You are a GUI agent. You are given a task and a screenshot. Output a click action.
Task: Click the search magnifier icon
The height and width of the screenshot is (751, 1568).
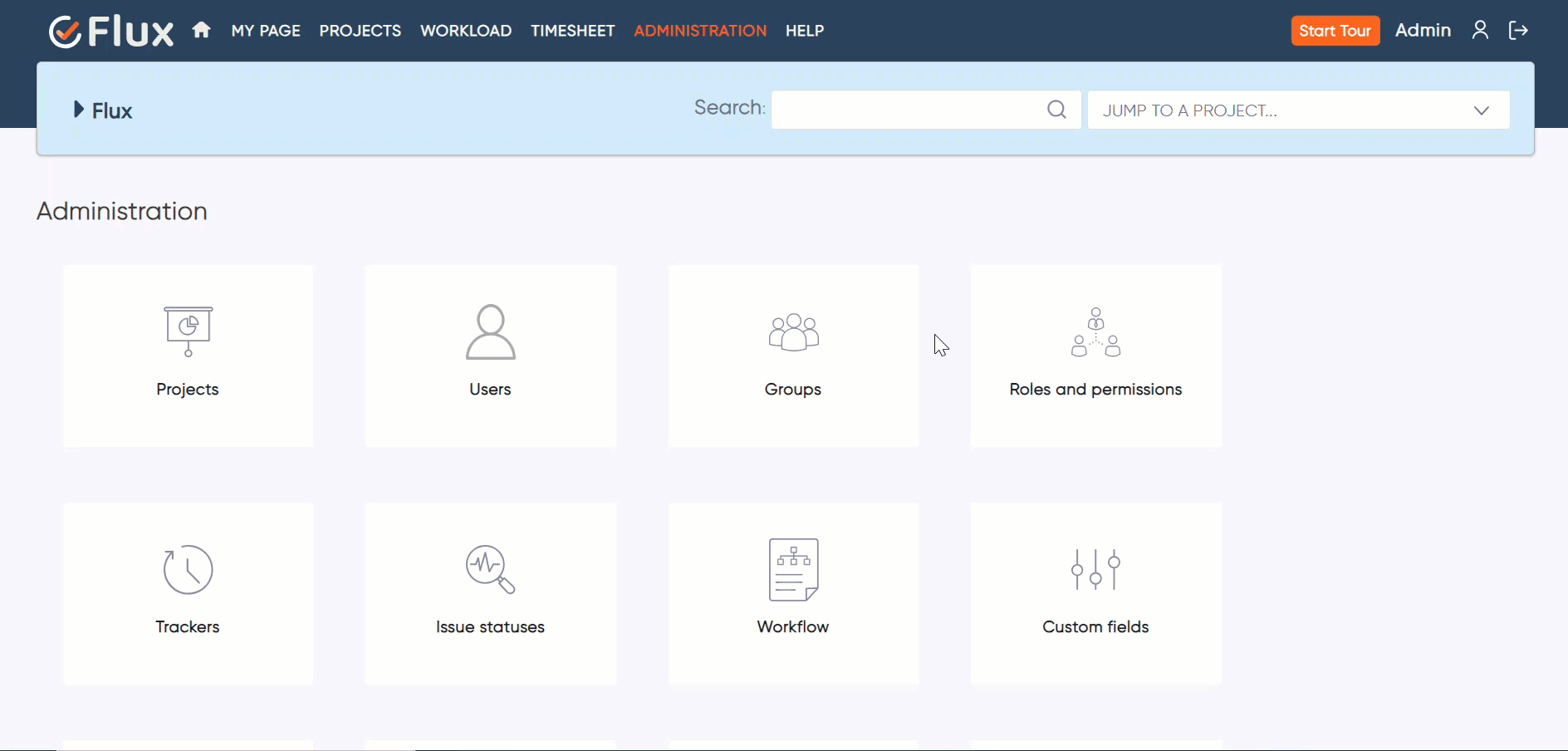click(1056, 110)
